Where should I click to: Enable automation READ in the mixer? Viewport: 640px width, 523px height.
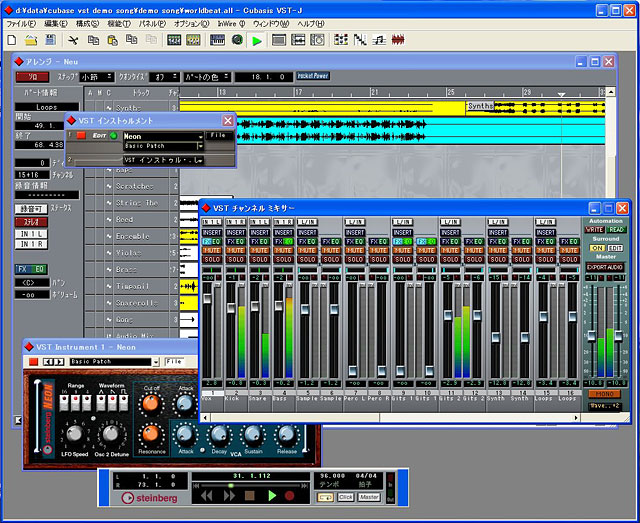(616, 229)
